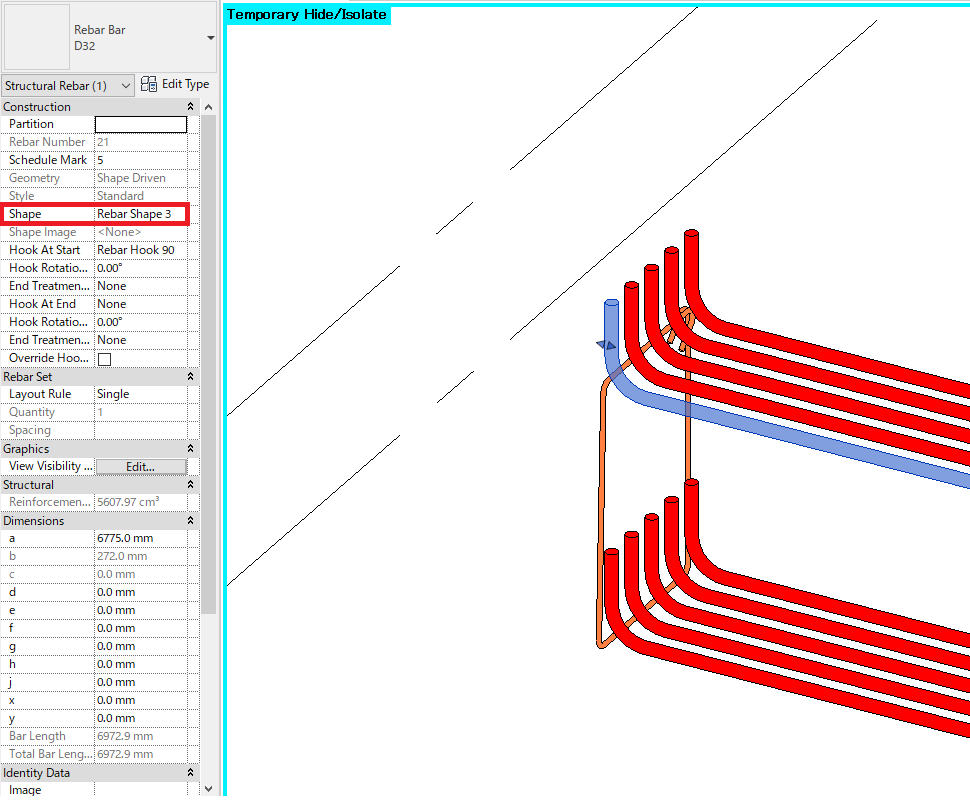Collapse the Rebar Set section
Image resolution: width=970 pixels, height=800 pixels.
188,376
